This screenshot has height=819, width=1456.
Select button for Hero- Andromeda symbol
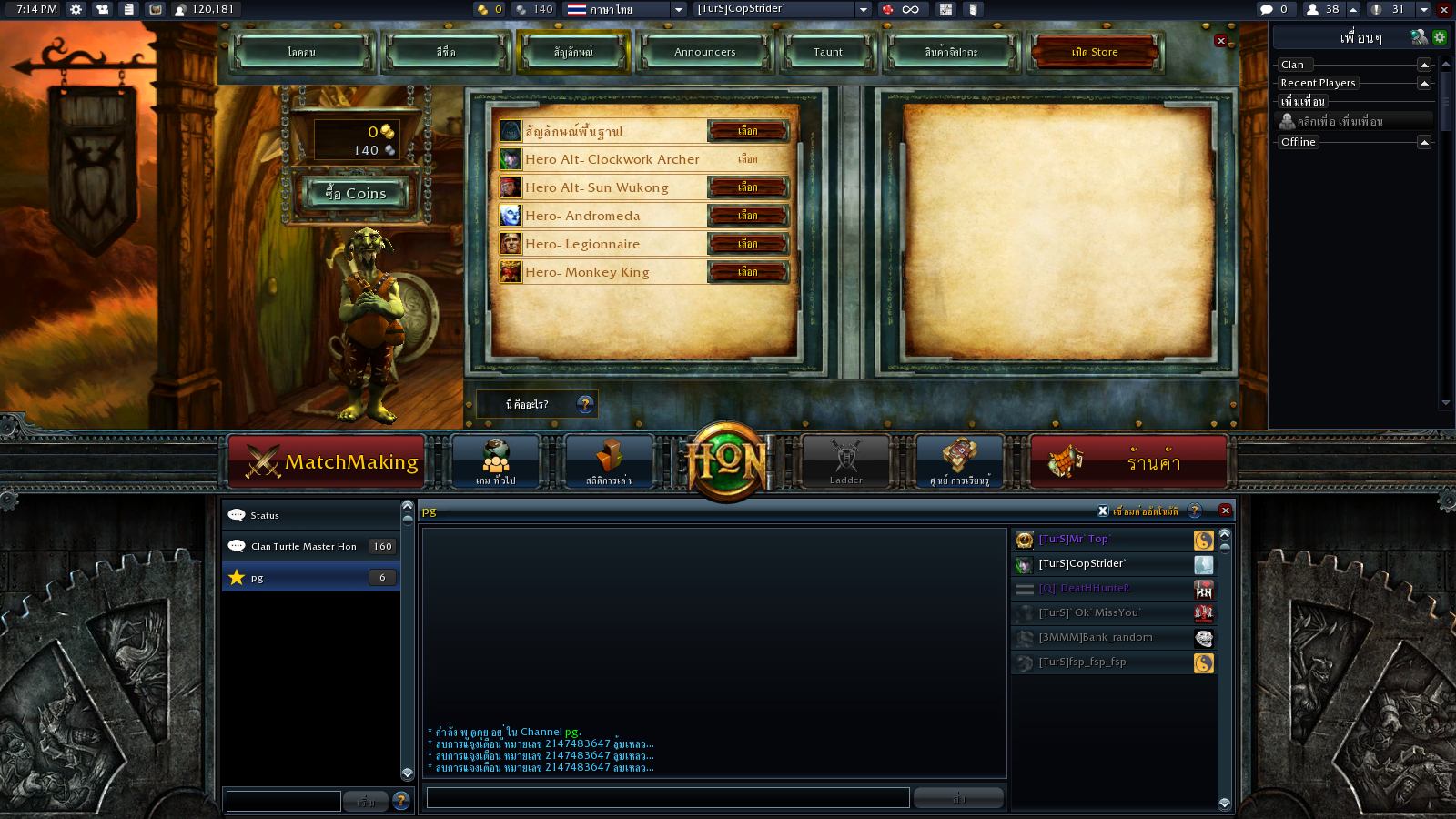(748, 216)
